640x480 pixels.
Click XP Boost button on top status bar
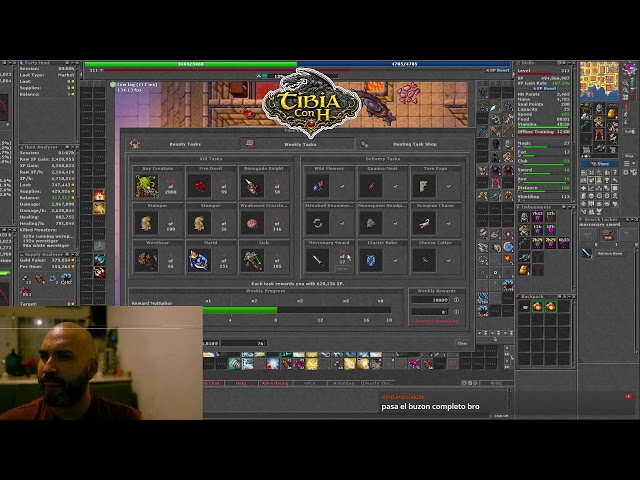(x=497, y=70)
